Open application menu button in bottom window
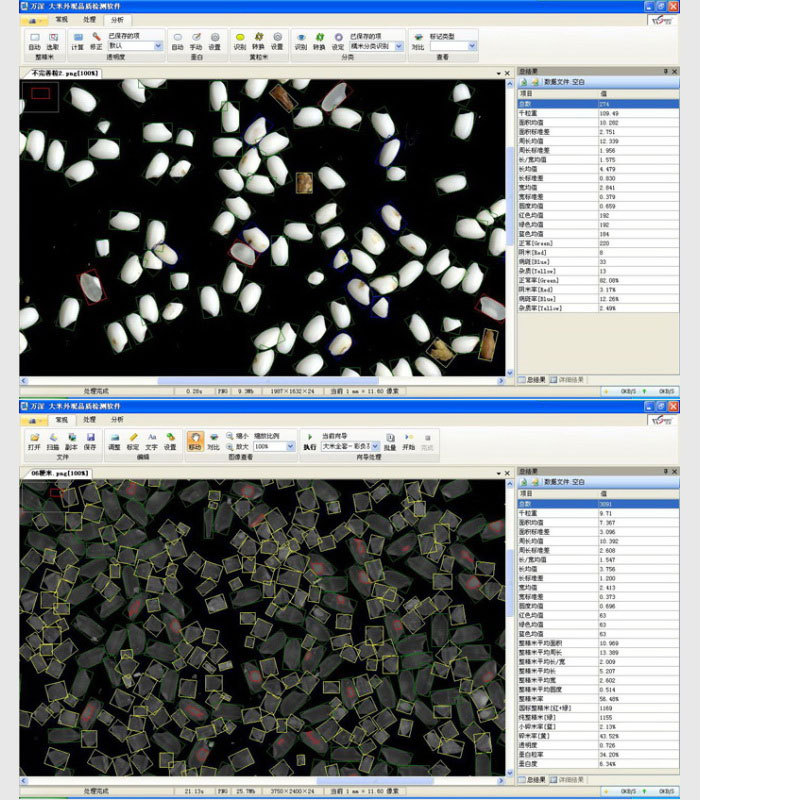Viewport: 800px width, 800px height. [x=34, y=420]
